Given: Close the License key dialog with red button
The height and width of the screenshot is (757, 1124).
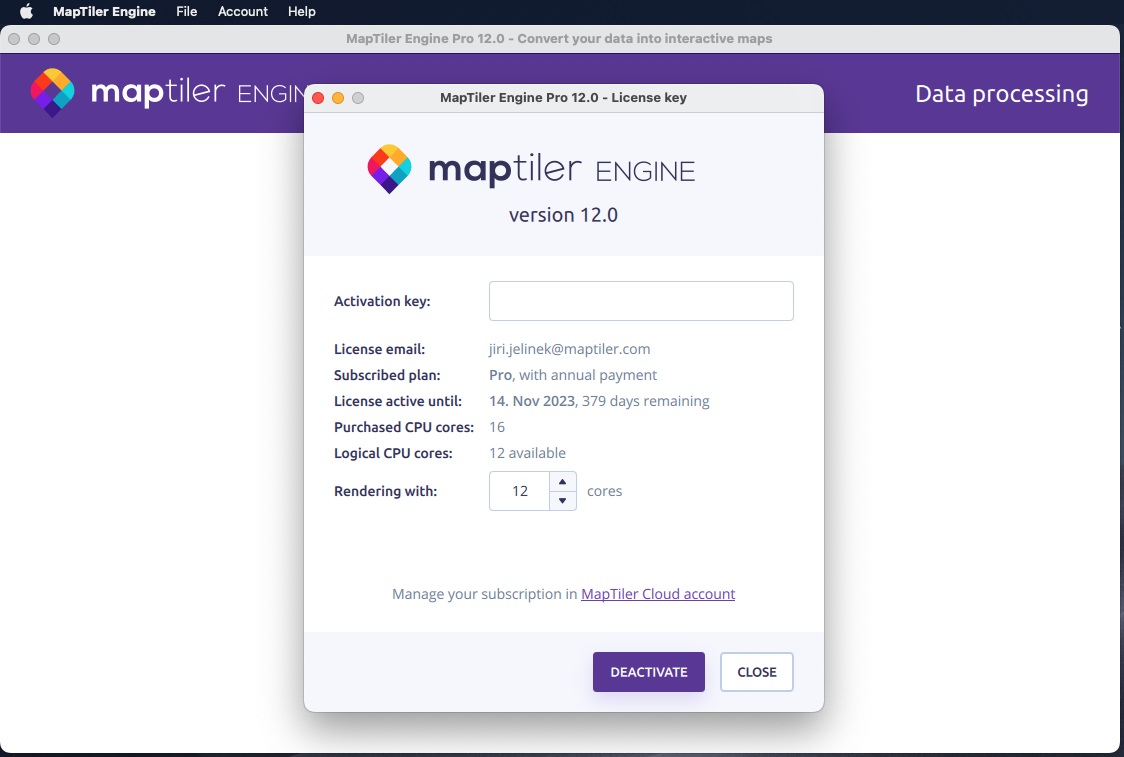Looking at the screenshot, I should point(318,98).
